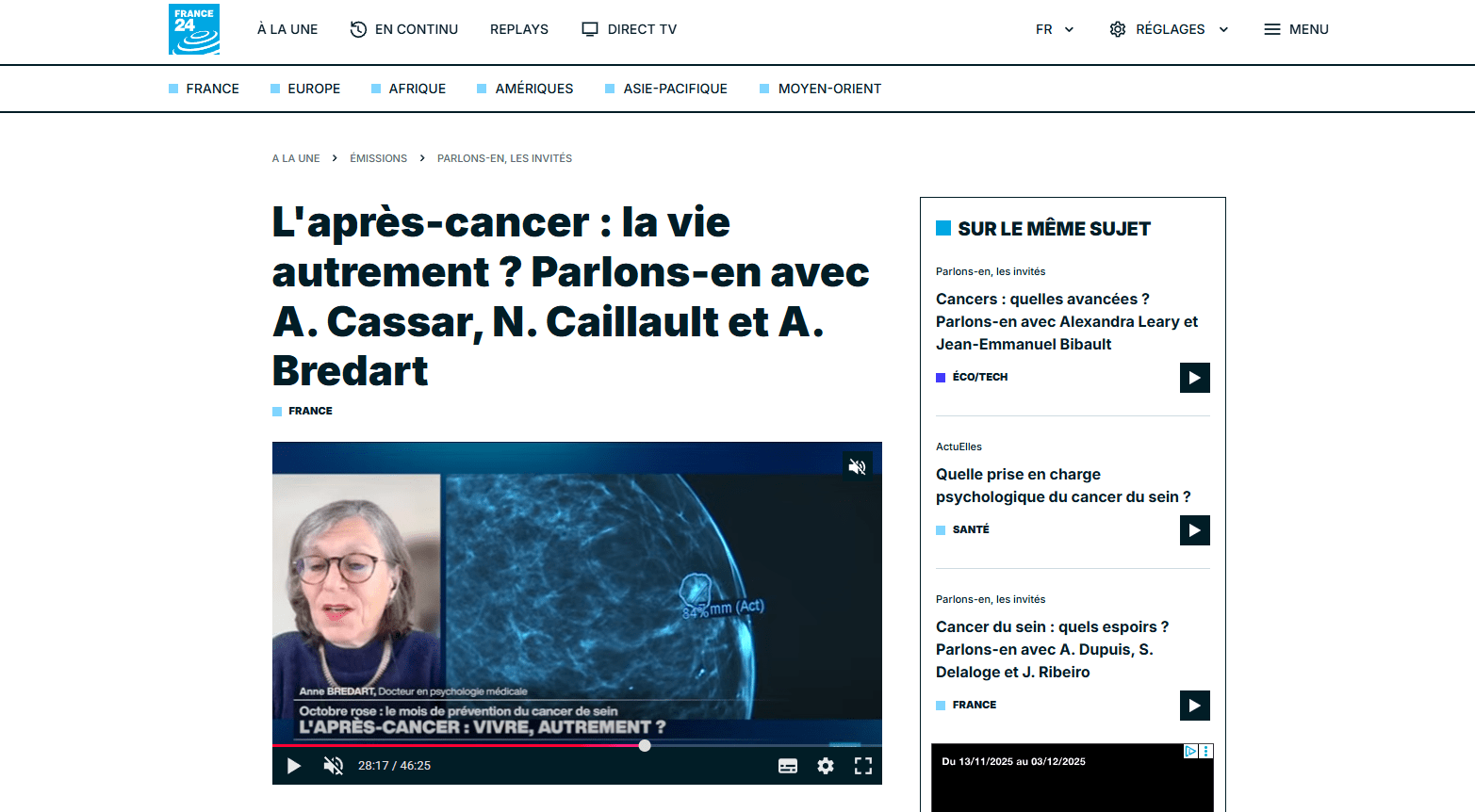
Task: Click the video progress bar handle
Action: pos(645,745)
